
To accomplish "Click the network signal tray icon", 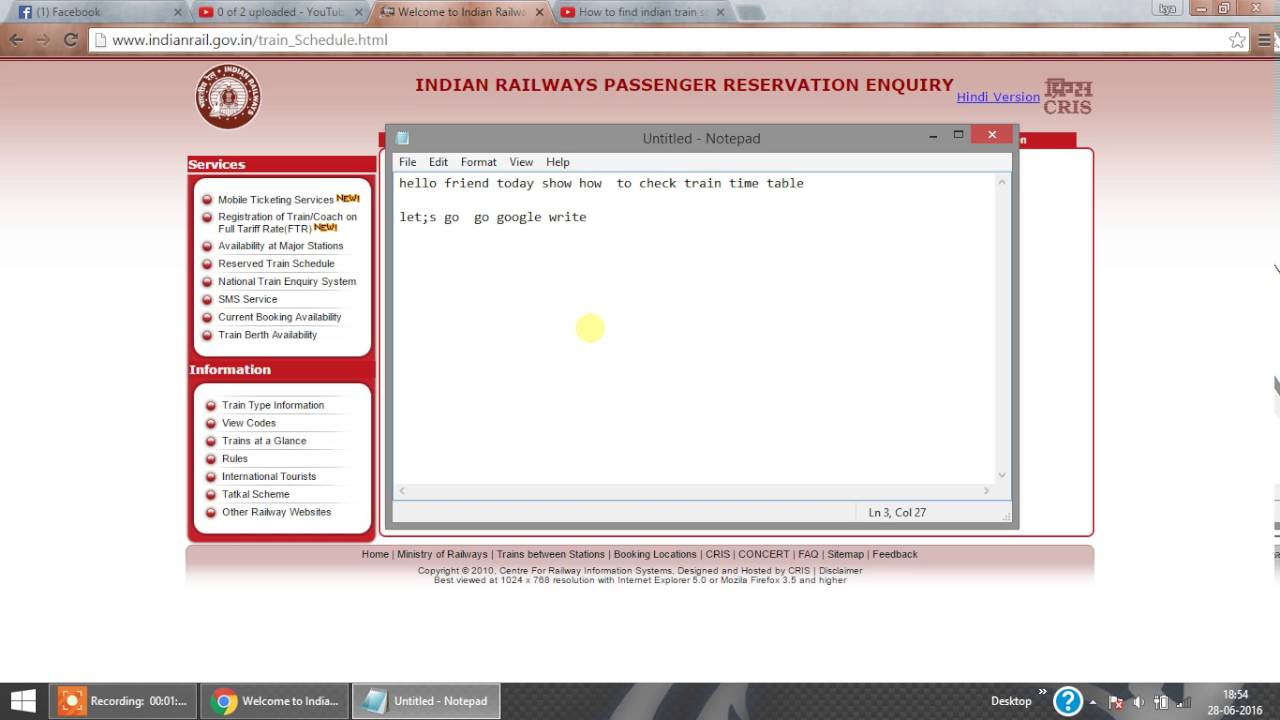I will [x=1185, y=701].
